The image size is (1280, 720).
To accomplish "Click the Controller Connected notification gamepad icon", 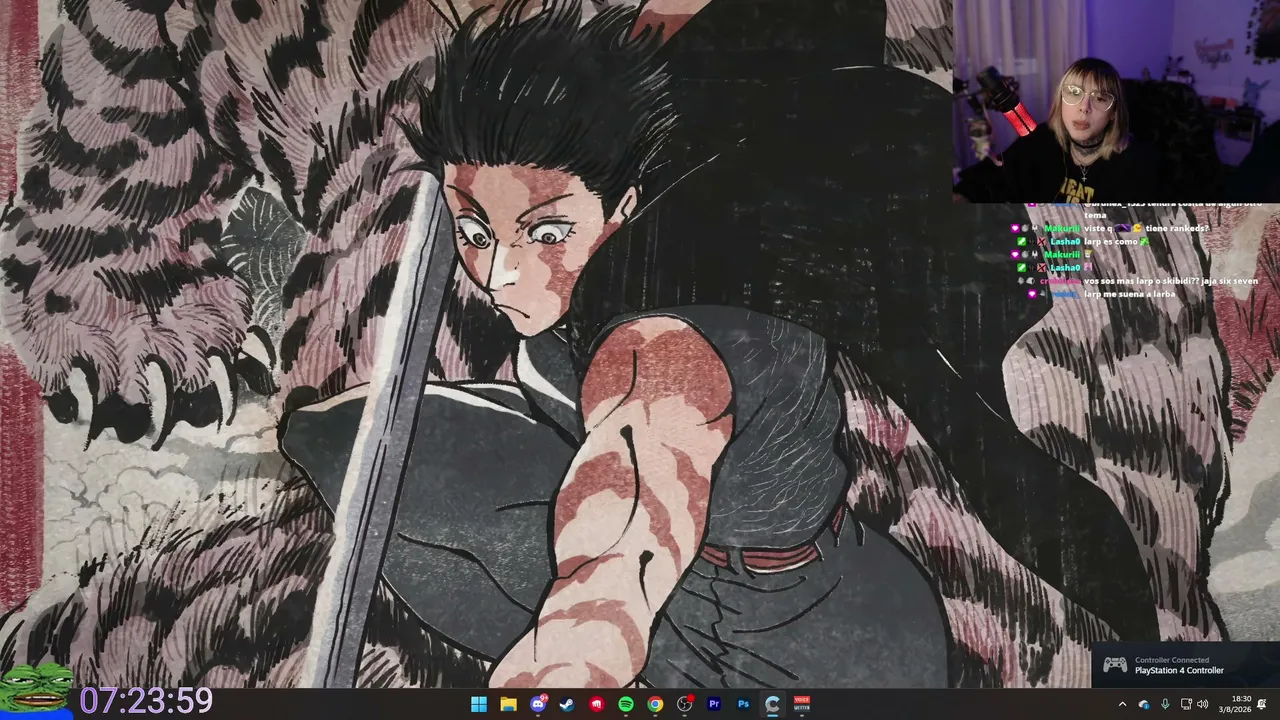I will pos(1115,665).
